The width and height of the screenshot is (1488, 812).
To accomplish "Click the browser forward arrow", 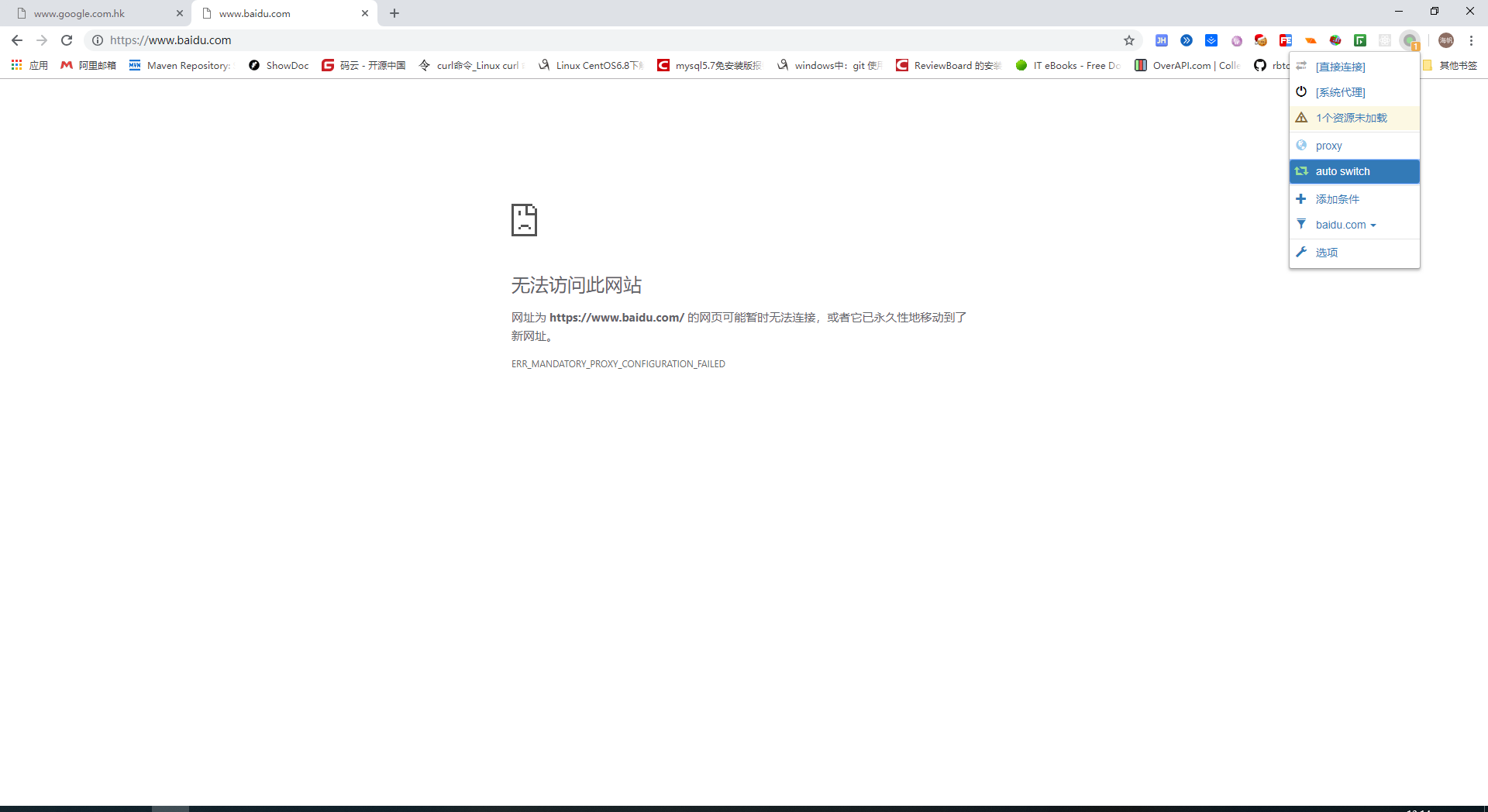I will (x=42, y=40).
